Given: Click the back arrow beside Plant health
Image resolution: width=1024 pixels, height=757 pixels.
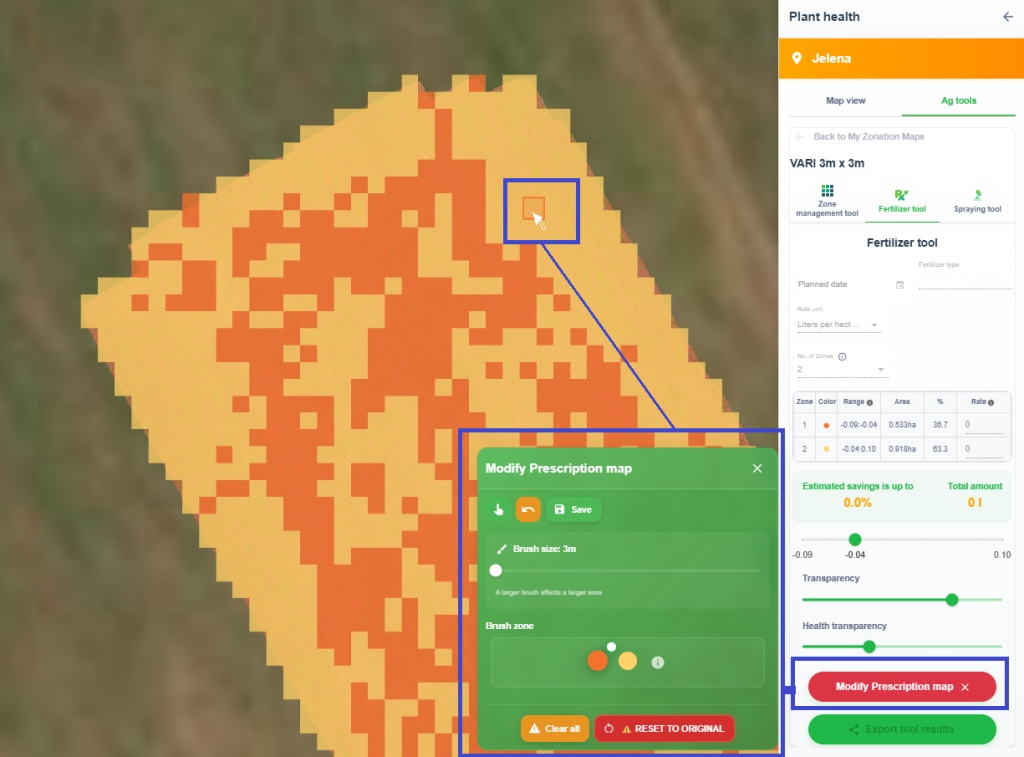Looking at the screenshot, I should [x=1007, y=17].
